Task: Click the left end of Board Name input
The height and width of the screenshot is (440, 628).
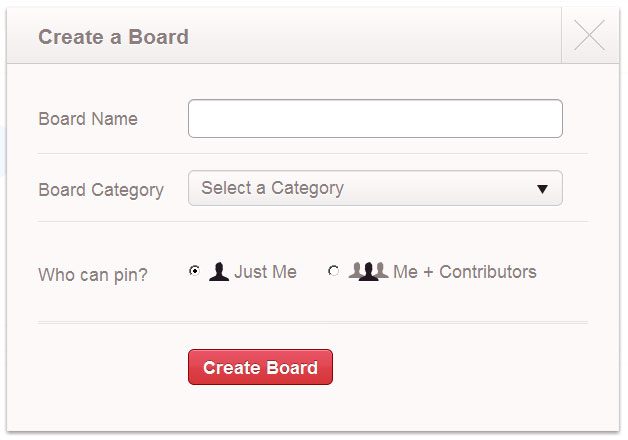Action: (202, 118)
